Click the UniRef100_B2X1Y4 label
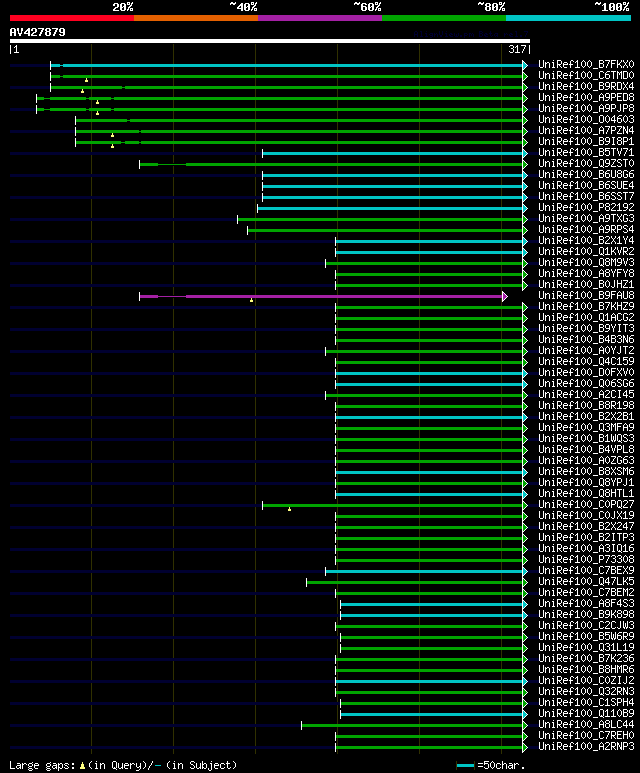 point(586,241)
